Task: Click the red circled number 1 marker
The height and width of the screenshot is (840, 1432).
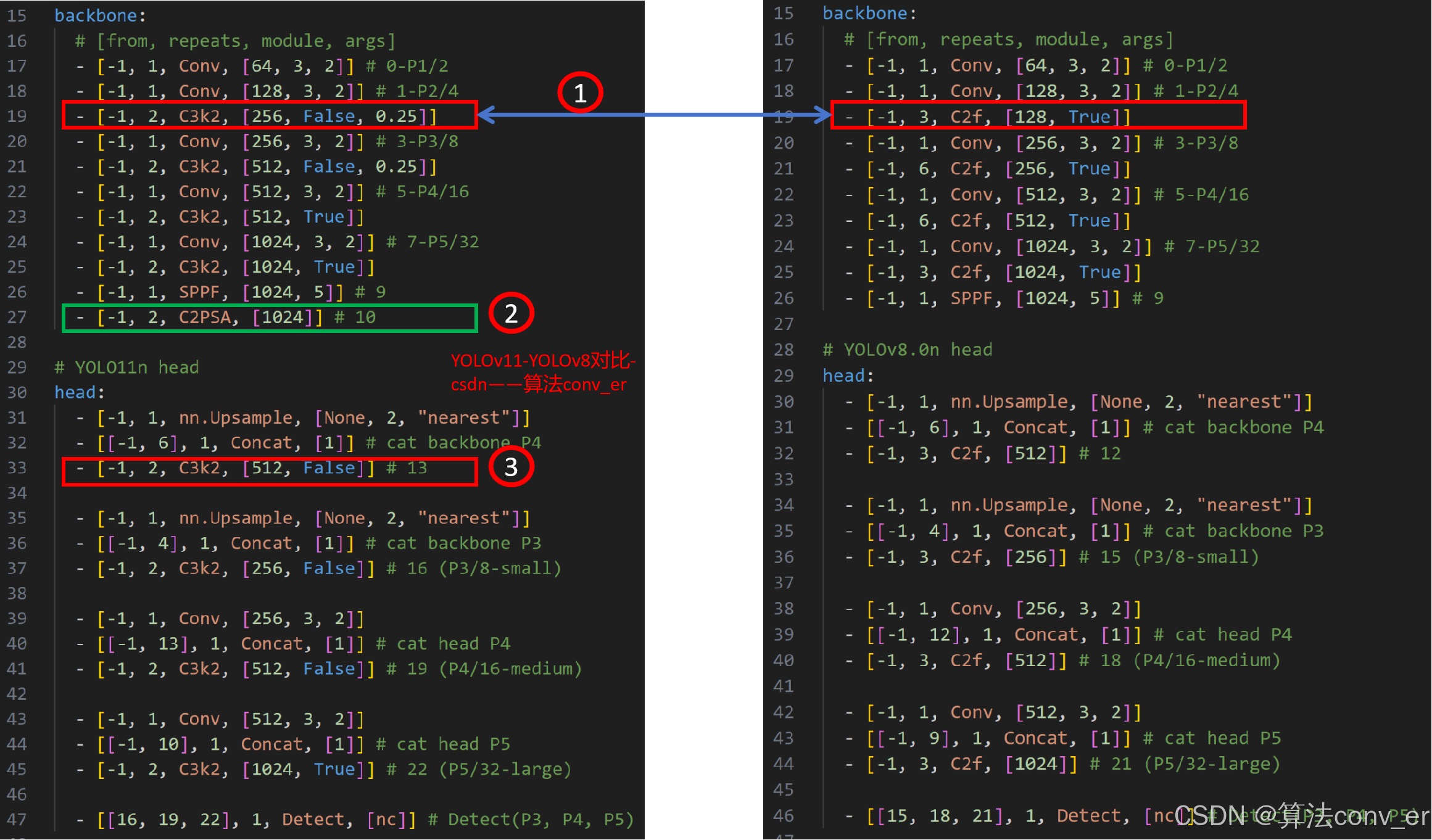Action: (579, 93)
